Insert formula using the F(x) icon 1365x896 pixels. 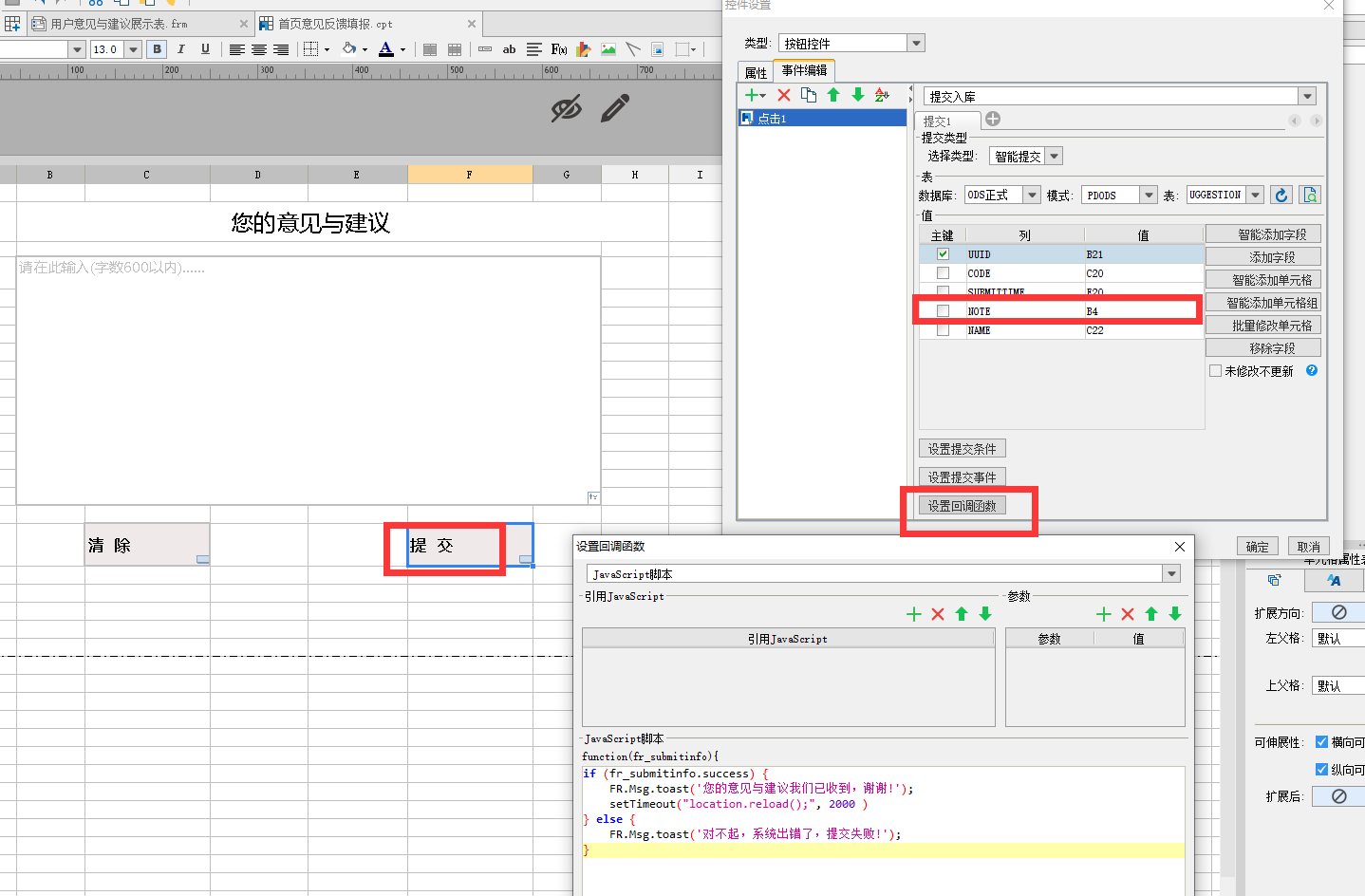click(x=559, y=49)
